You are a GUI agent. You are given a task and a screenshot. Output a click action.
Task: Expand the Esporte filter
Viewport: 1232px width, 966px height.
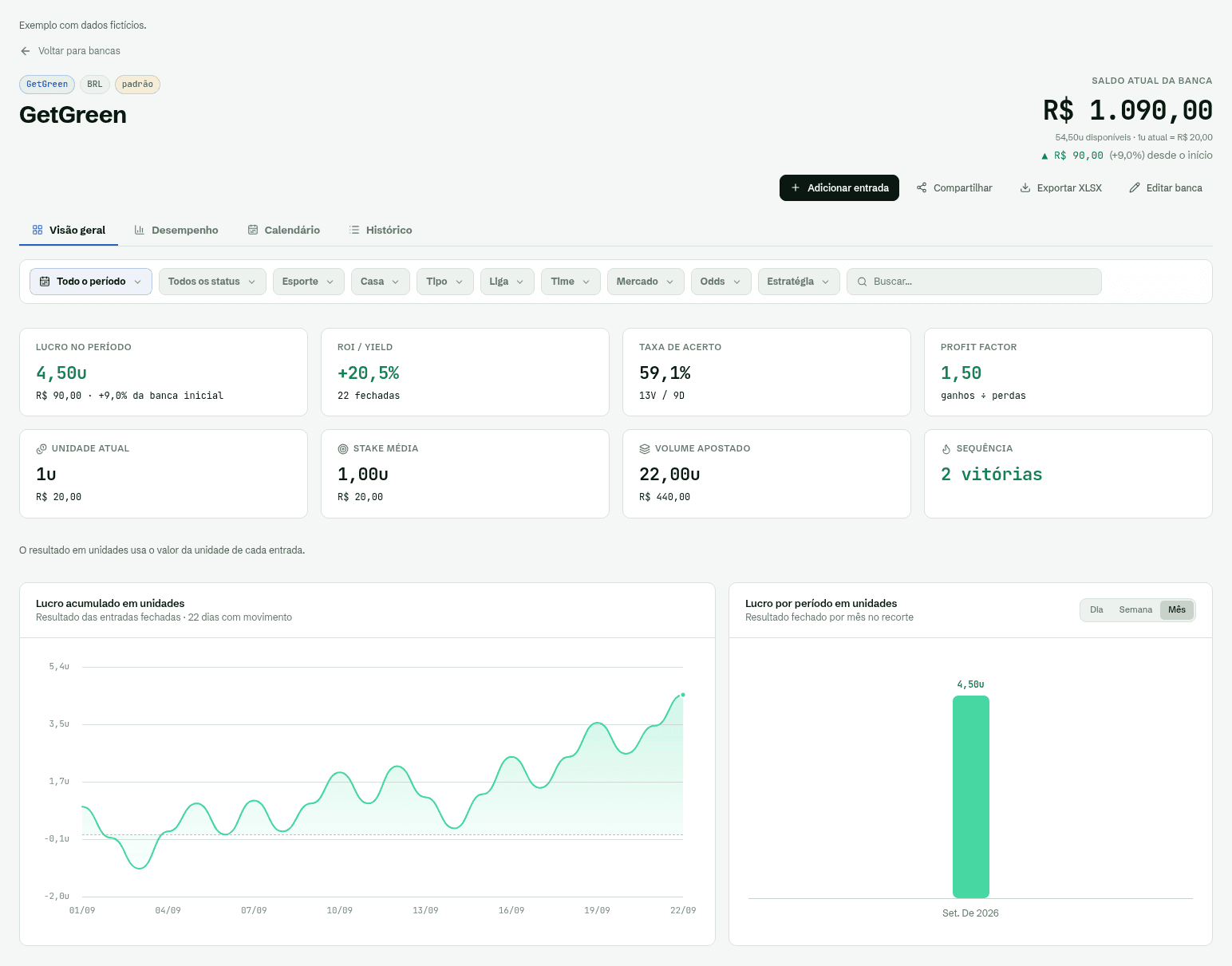pos(309,282)
